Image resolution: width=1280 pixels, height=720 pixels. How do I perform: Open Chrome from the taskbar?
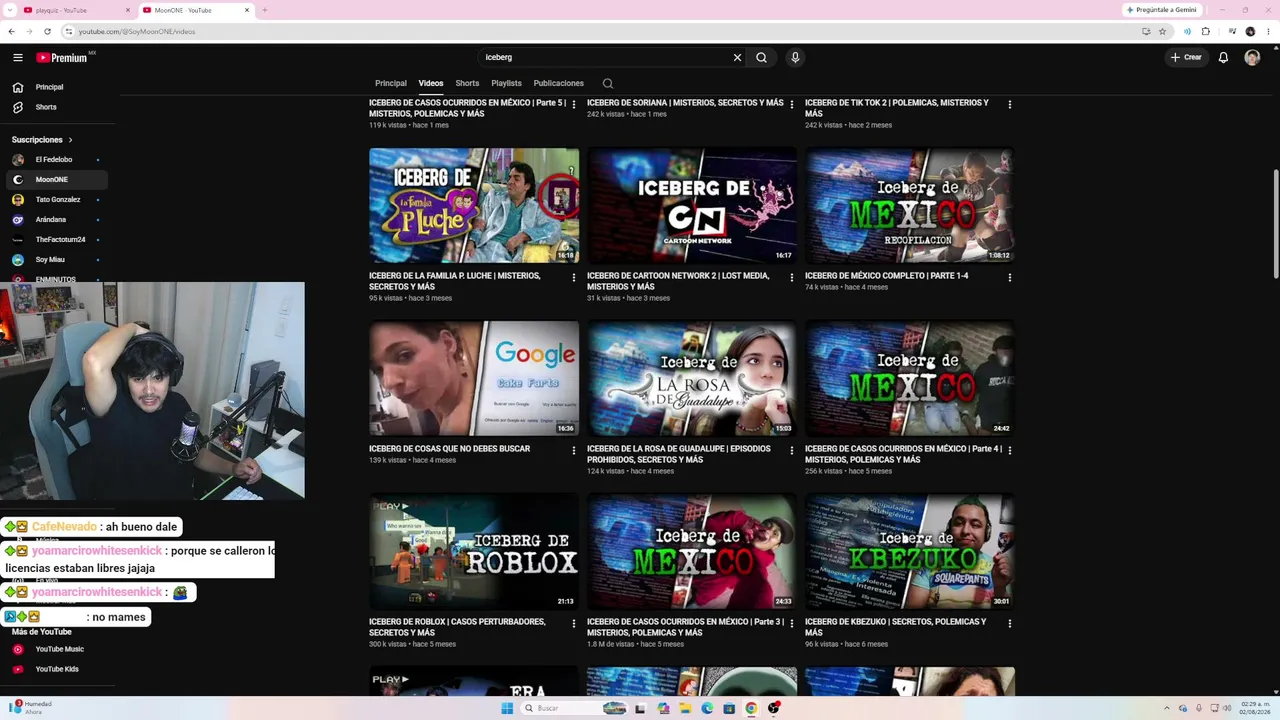tap(751, 708)
